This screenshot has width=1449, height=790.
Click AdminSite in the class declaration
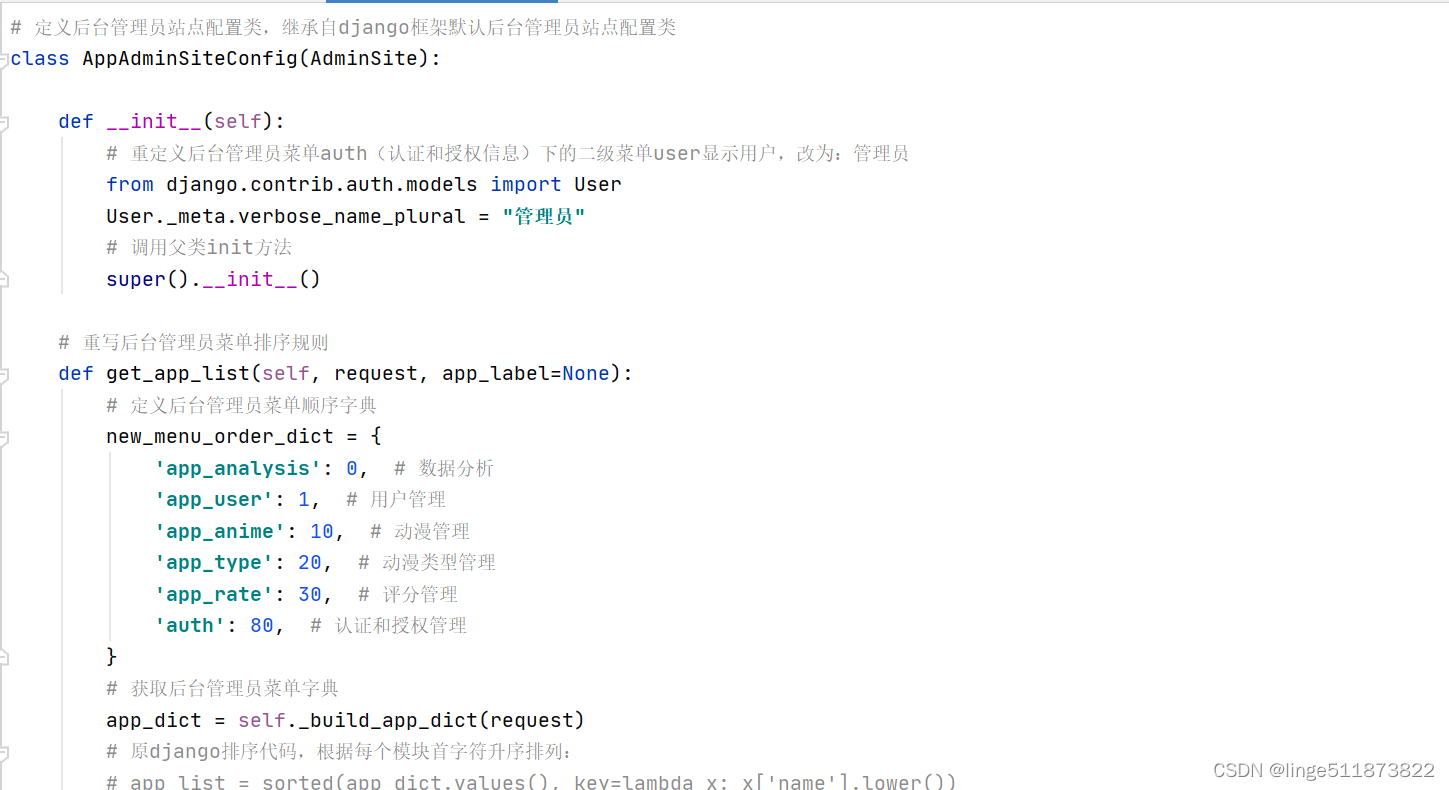point(363,59)
